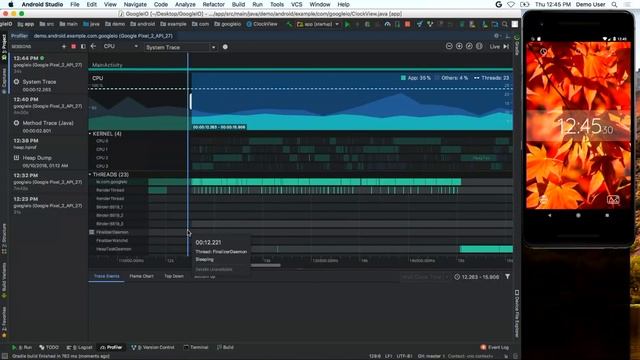Open the TODO tool window
Viewport: 640px width, 360px height.
(x=49, y=347)
